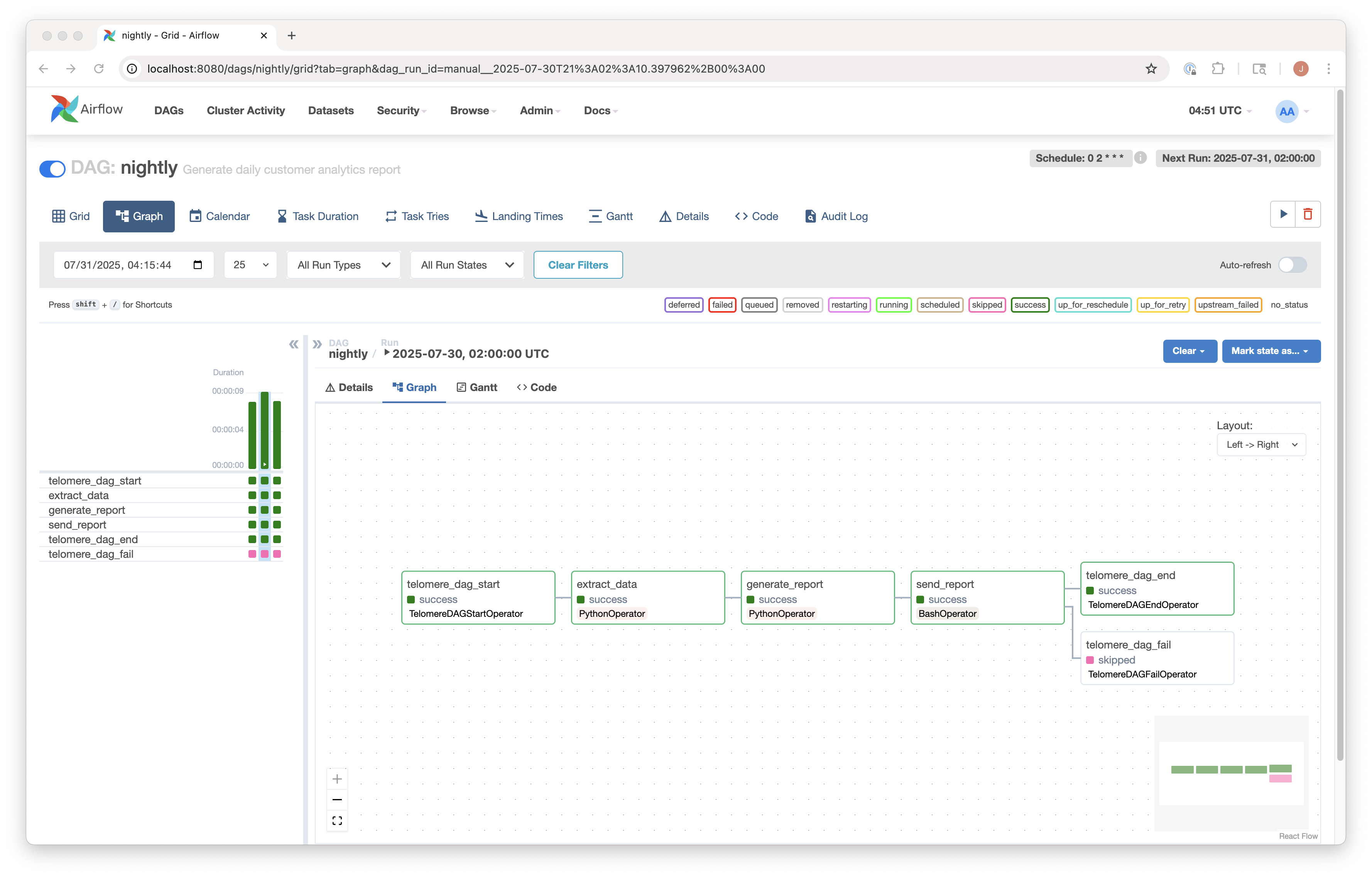Switch to the Gantt tab in toolbar
The height and width of the screenshot is (877, 1372).
611,216
